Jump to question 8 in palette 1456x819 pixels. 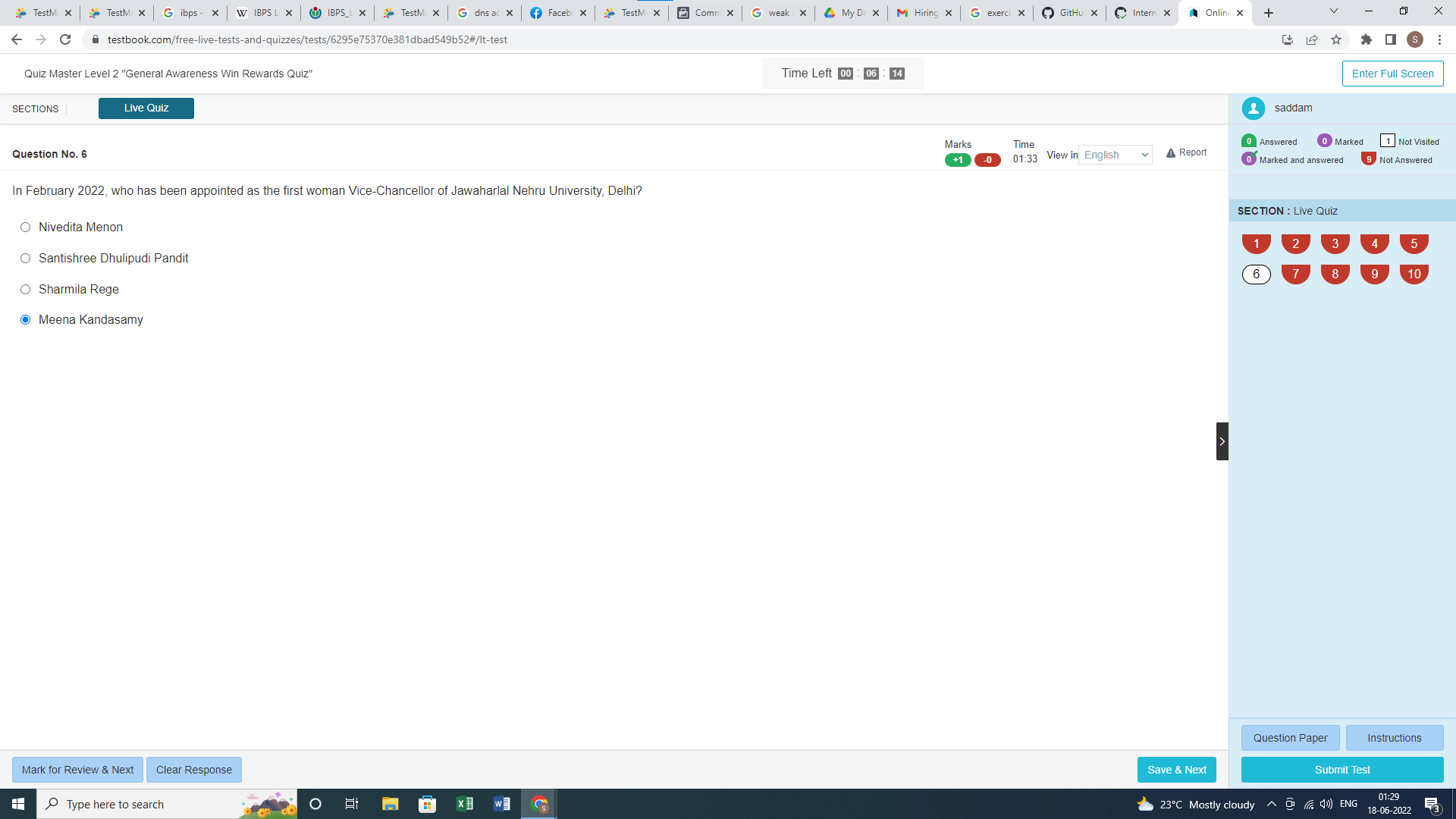pos(1335,274)
